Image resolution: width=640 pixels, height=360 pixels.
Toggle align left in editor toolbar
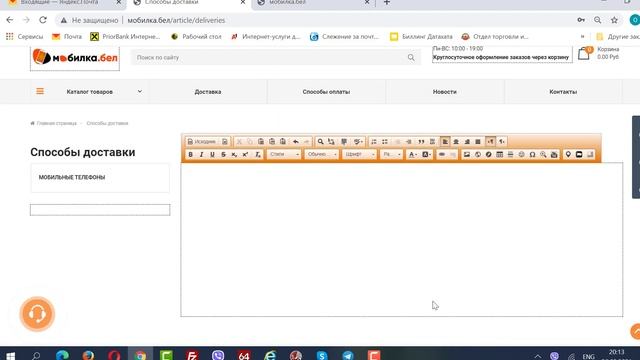(x=445, y=142)
